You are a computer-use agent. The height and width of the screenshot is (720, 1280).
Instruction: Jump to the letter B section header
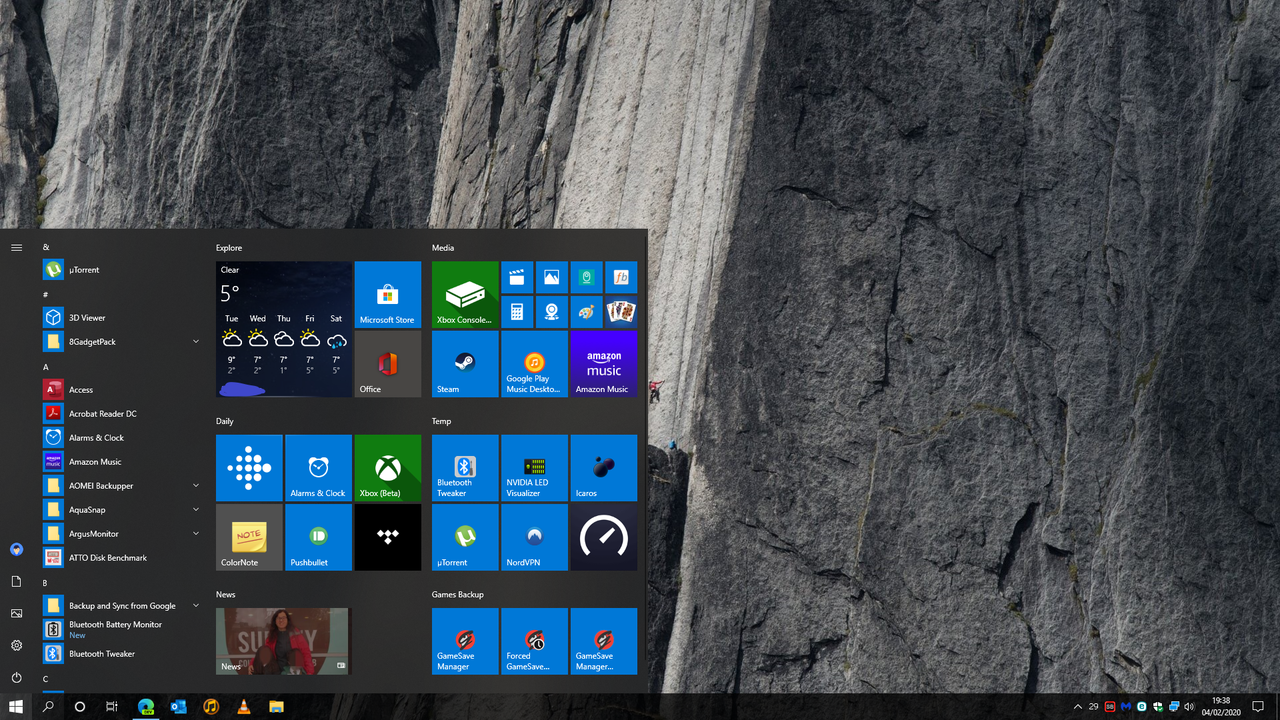(x=45, y=583)
